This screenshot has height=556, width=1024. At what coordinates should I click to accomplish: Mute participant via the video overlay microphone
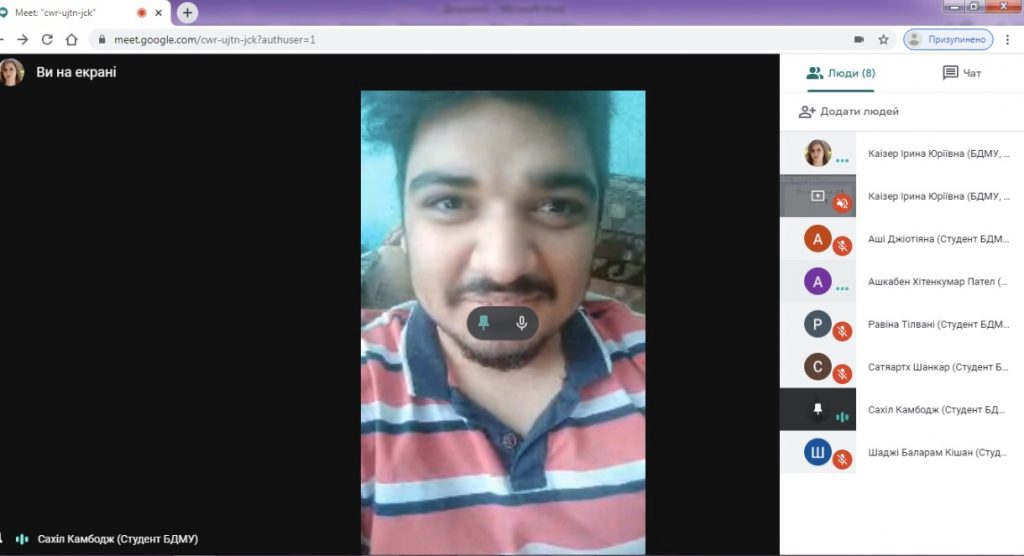(521, 323)
